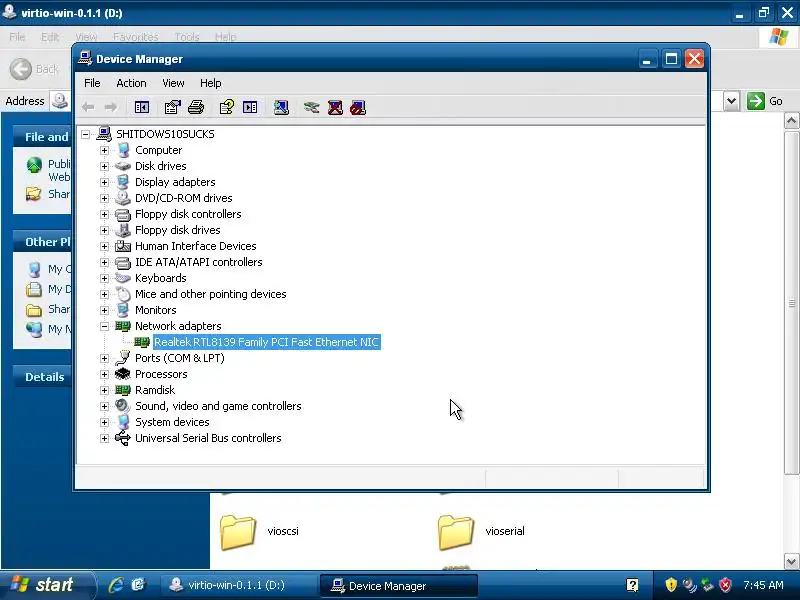Click the Help question-mark toolbar icon

pos(227,107)
